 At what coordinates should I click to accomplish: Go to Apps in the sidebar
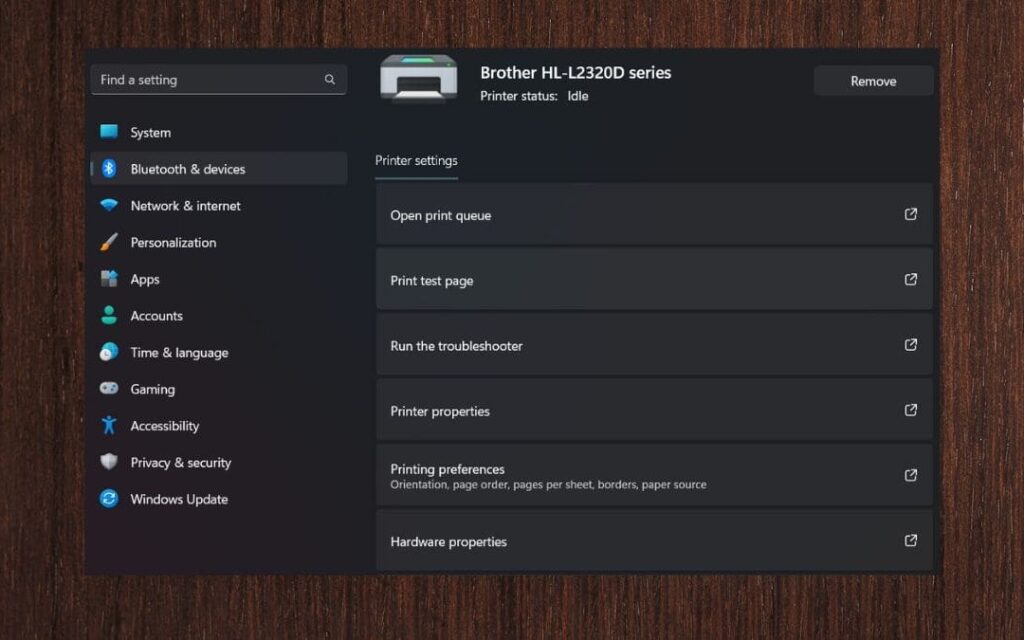coord(145,280)
